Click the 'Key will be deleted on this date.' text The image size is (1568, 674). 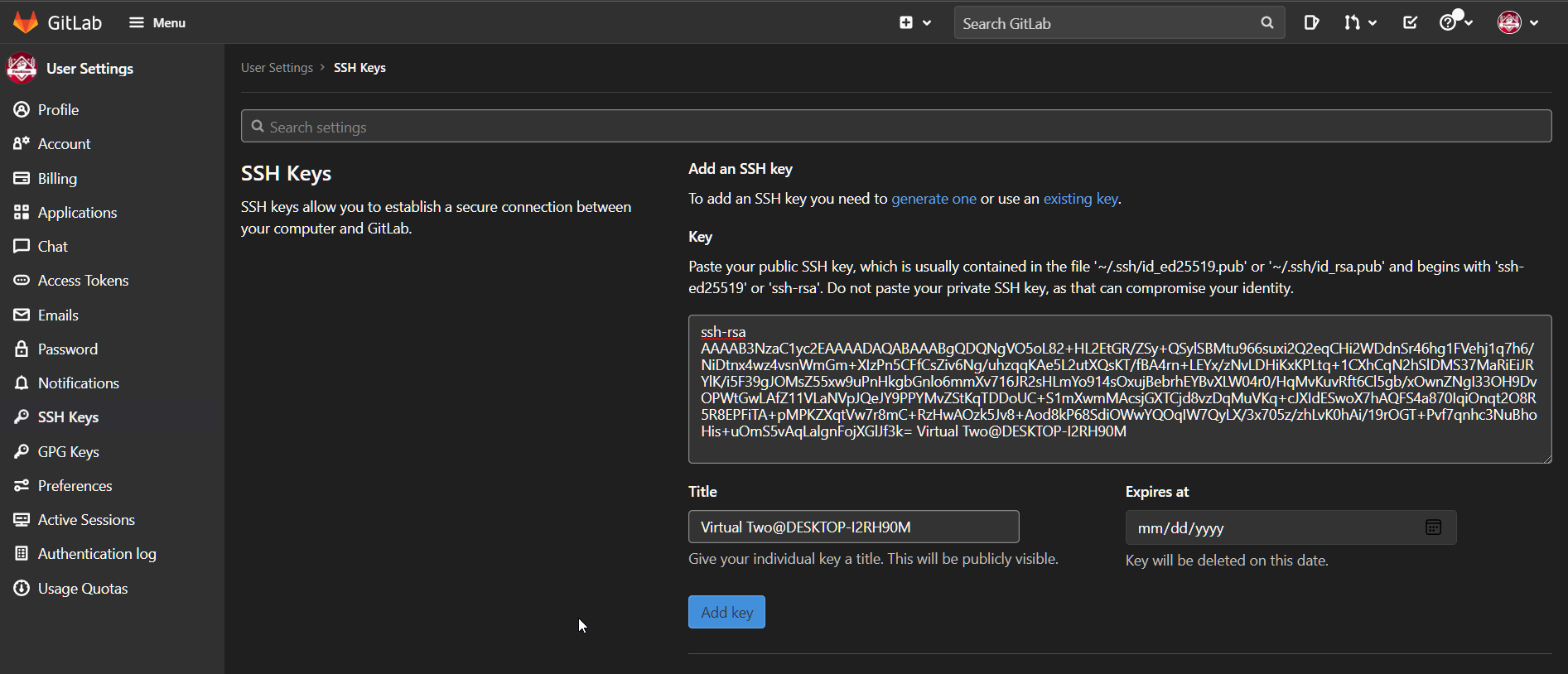1227,560
